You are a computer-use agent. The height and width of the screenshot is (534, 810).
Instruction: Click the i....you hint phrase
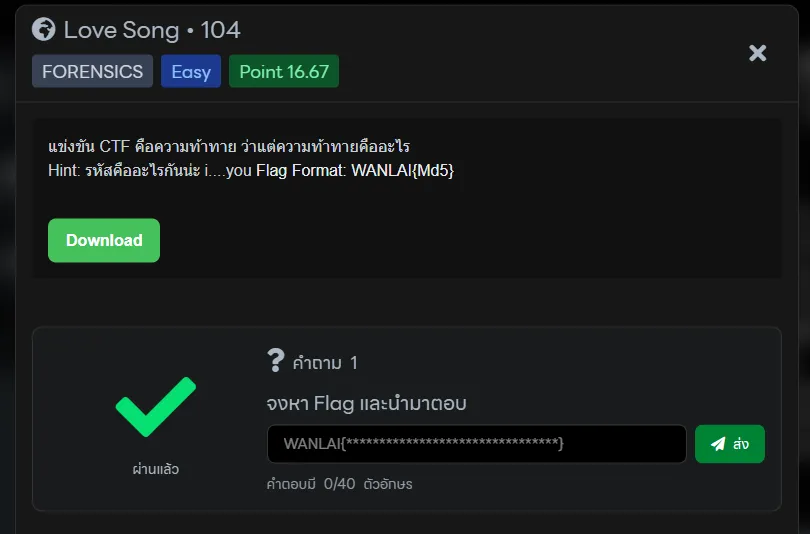(227, 171)
